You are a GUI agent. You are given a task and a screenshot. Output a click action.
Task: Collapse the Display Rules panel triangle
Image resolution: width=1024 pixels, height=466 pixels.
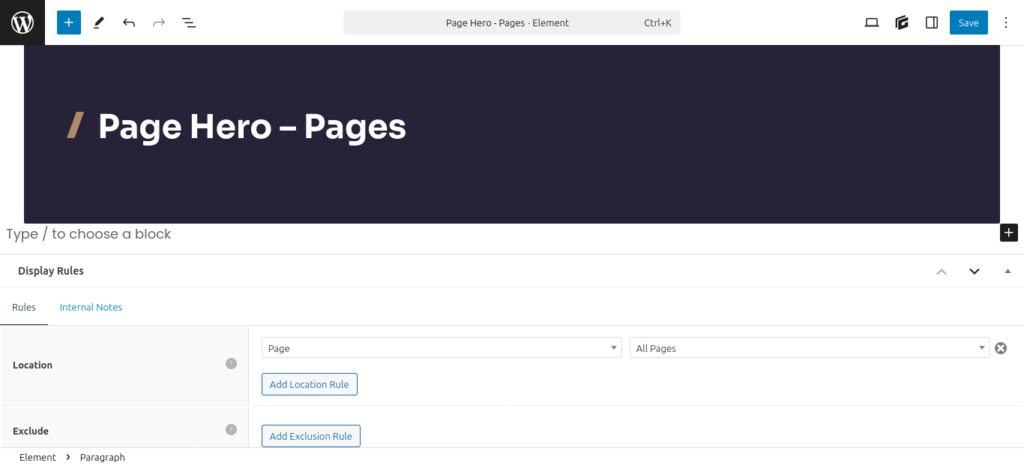point(1008,271)
